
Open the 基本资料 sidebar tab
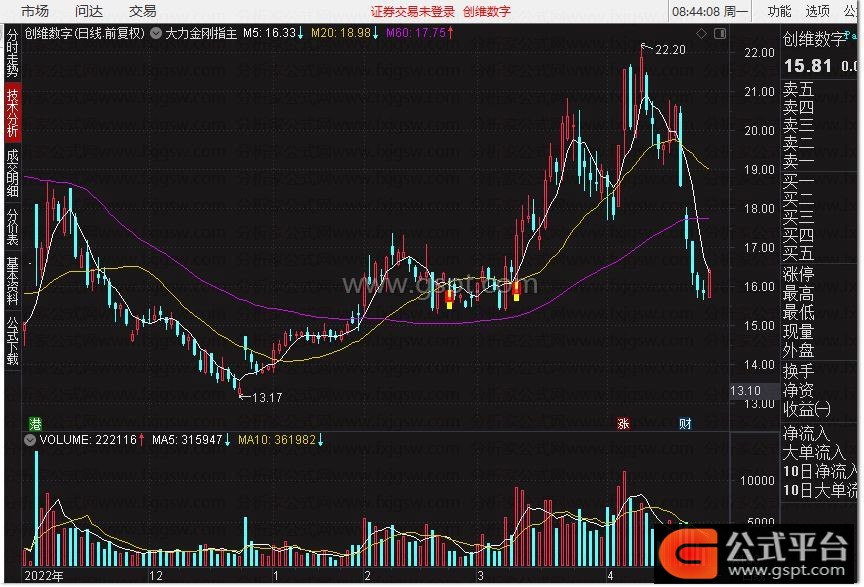pyautogui.click(x=12, y=281)
